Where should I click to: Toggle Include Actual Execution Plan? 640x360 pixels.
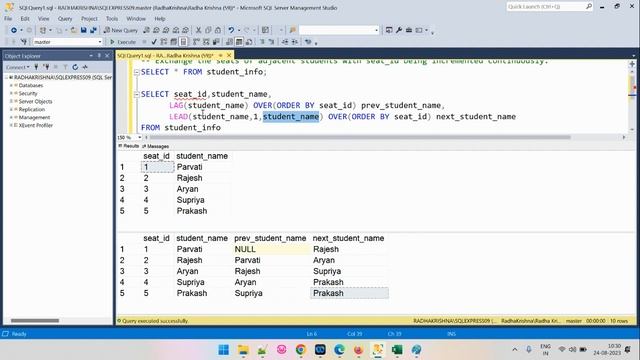(x=196, y=42)
